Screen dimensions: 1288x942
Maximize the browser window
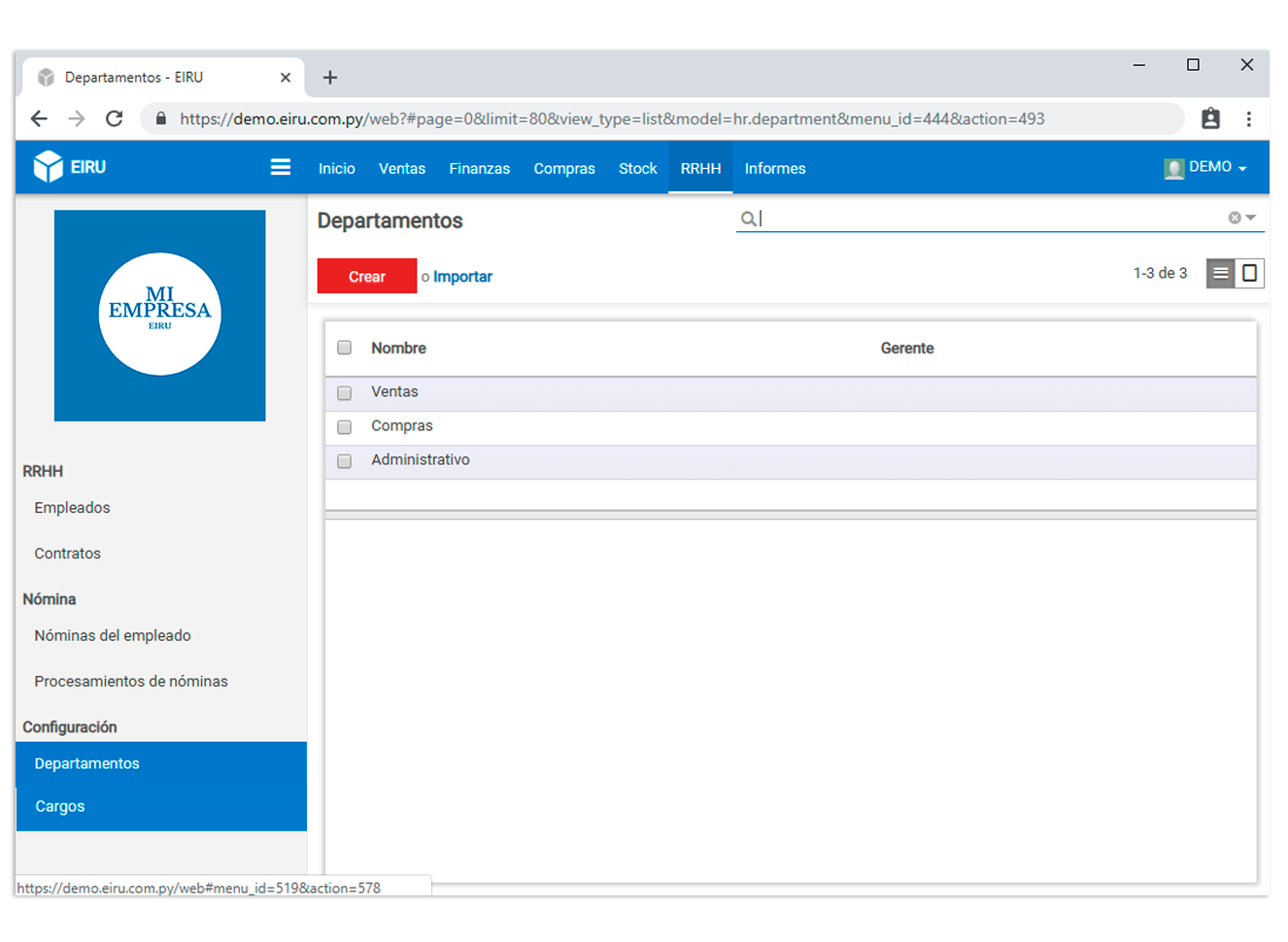[1193, 65]
